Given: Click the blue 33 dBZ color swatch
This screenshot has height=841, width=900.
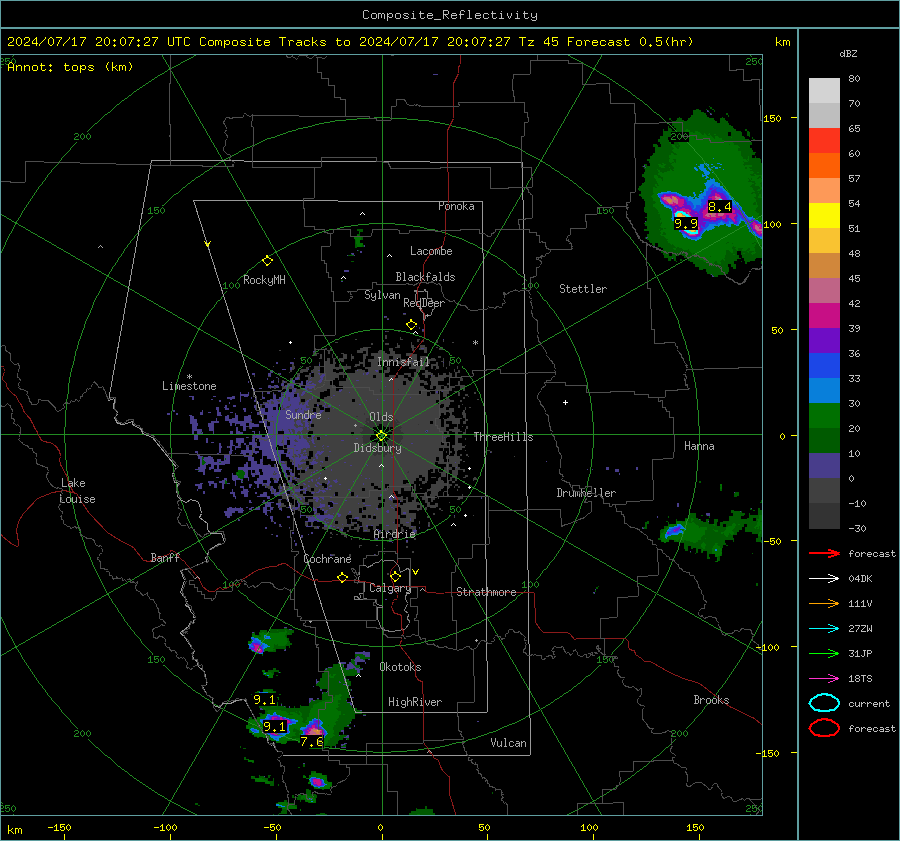Looking at the screenshot, I should point(824,366).
